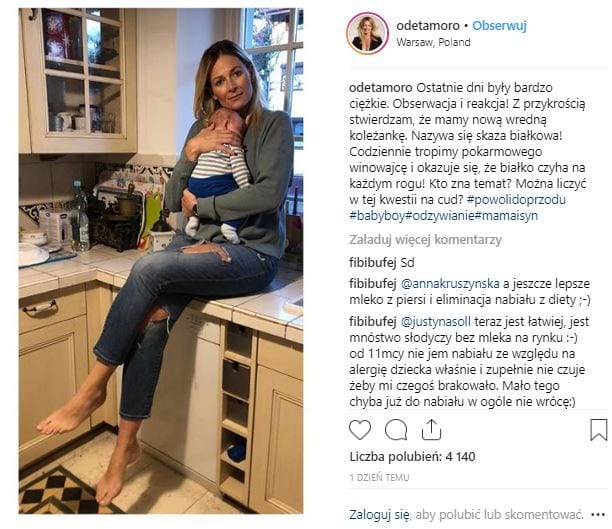Share the post via the upload arrow icon
The image size is (612, 529).
[431, 429]
